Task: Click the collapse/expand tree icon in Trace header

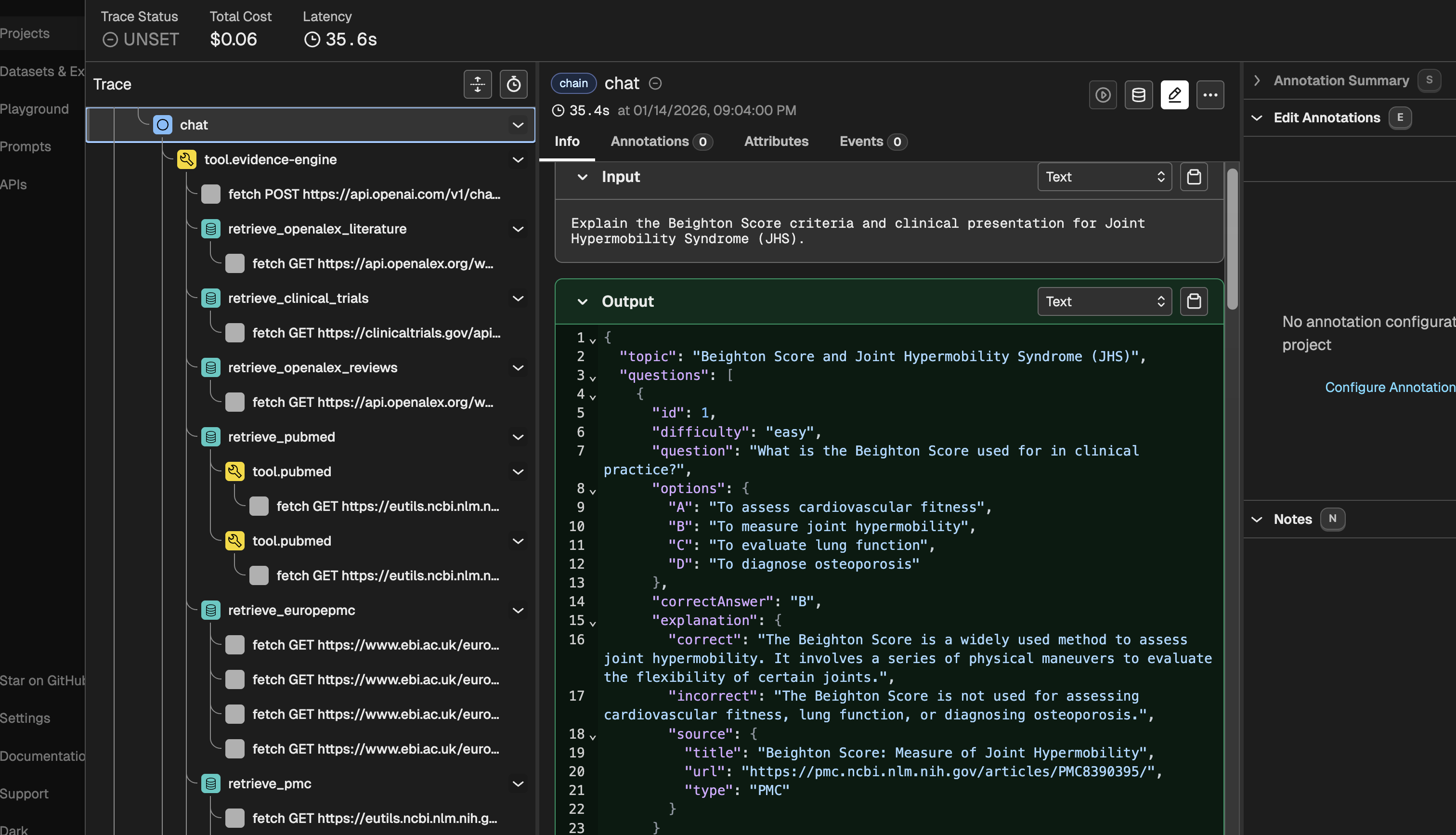Action: (478, 84)
